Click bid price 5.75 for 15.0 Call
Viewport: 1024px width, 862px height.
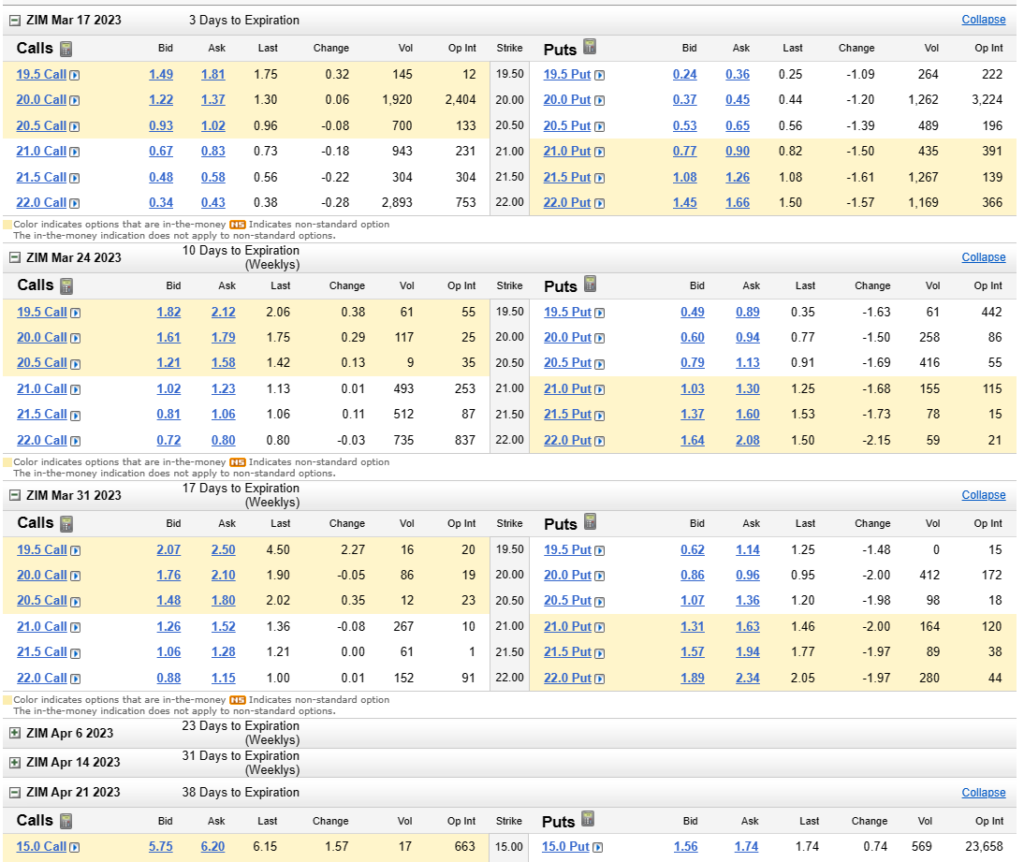click(x=161, y=847)
